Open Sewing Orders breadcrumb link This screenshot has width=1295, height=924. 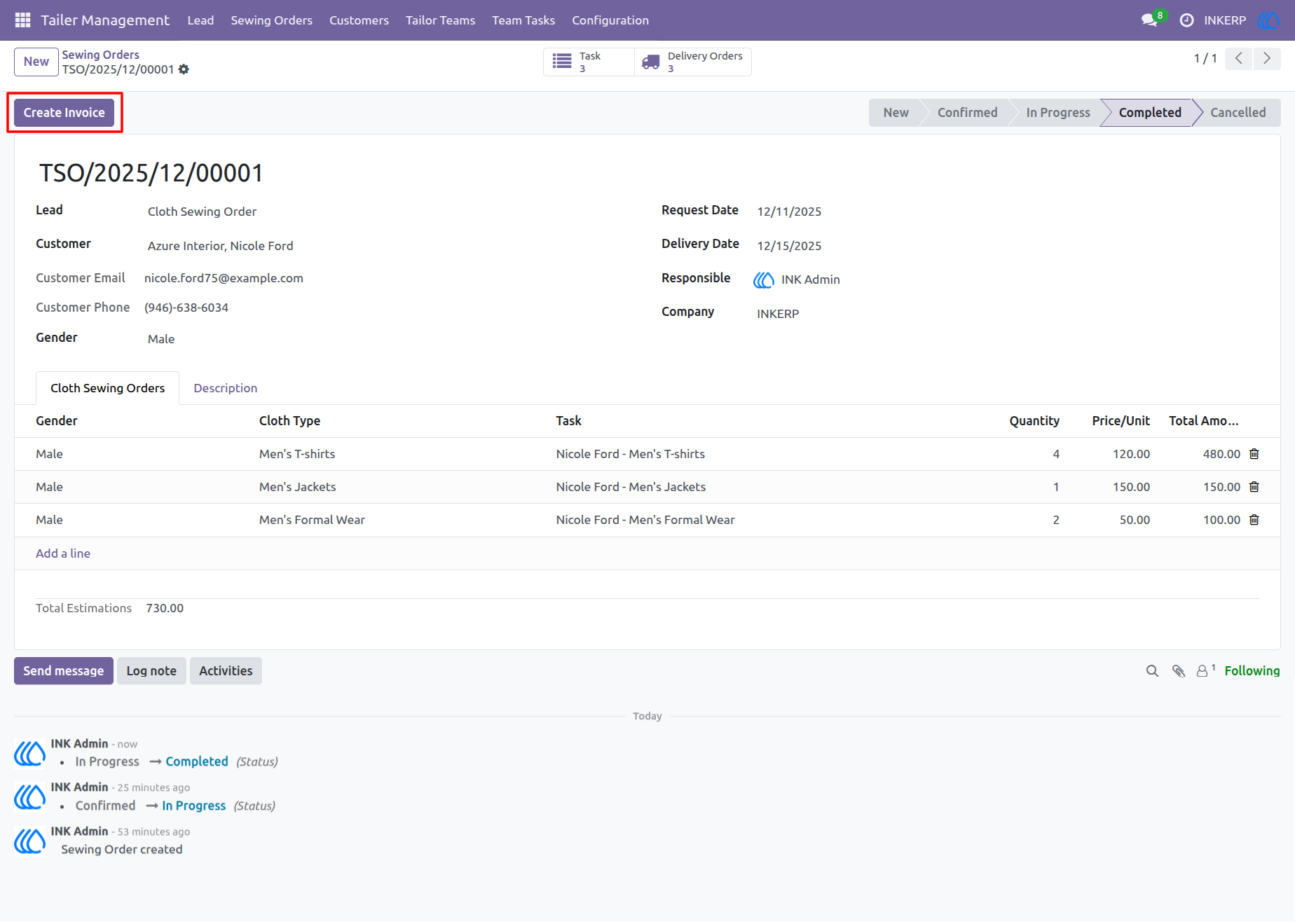[100, 55]
